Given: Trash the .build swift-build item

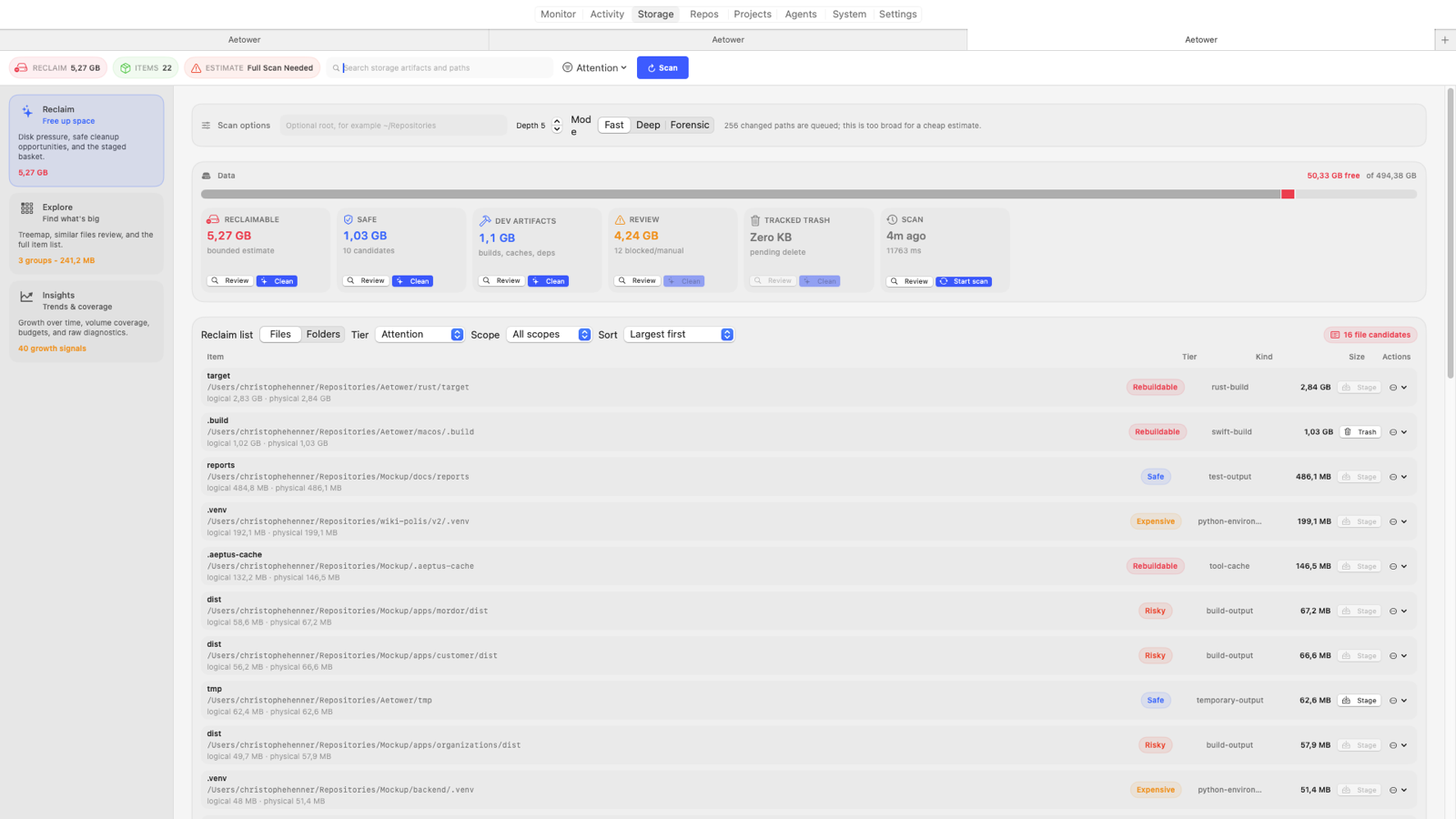Looking at the screenshot, I should 1360,432.
